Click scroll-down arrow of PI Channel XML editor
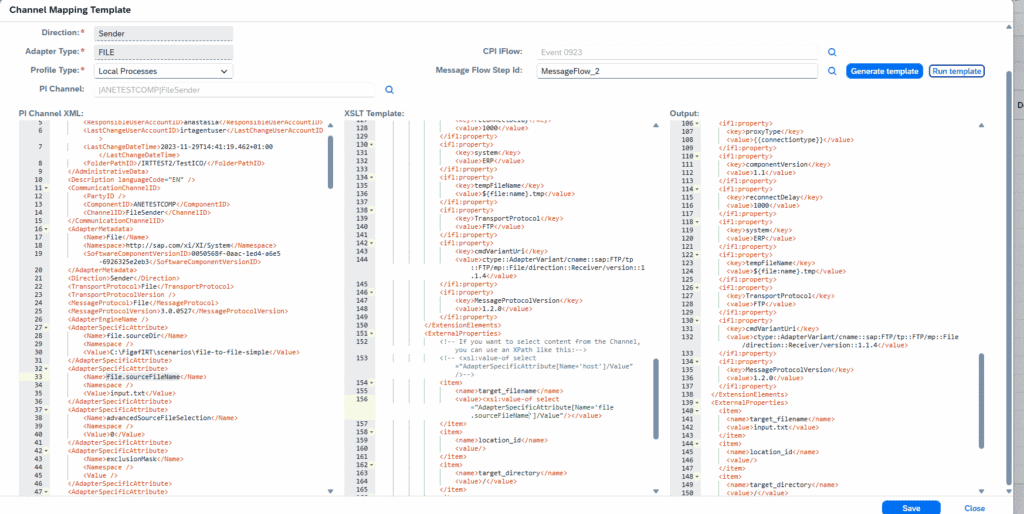 (330, 491)
